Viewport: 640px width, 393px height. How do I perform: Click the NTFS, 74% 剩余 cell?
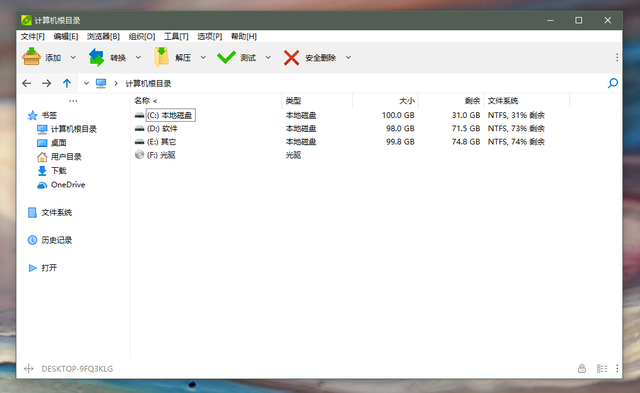click(x=516, y=142)
